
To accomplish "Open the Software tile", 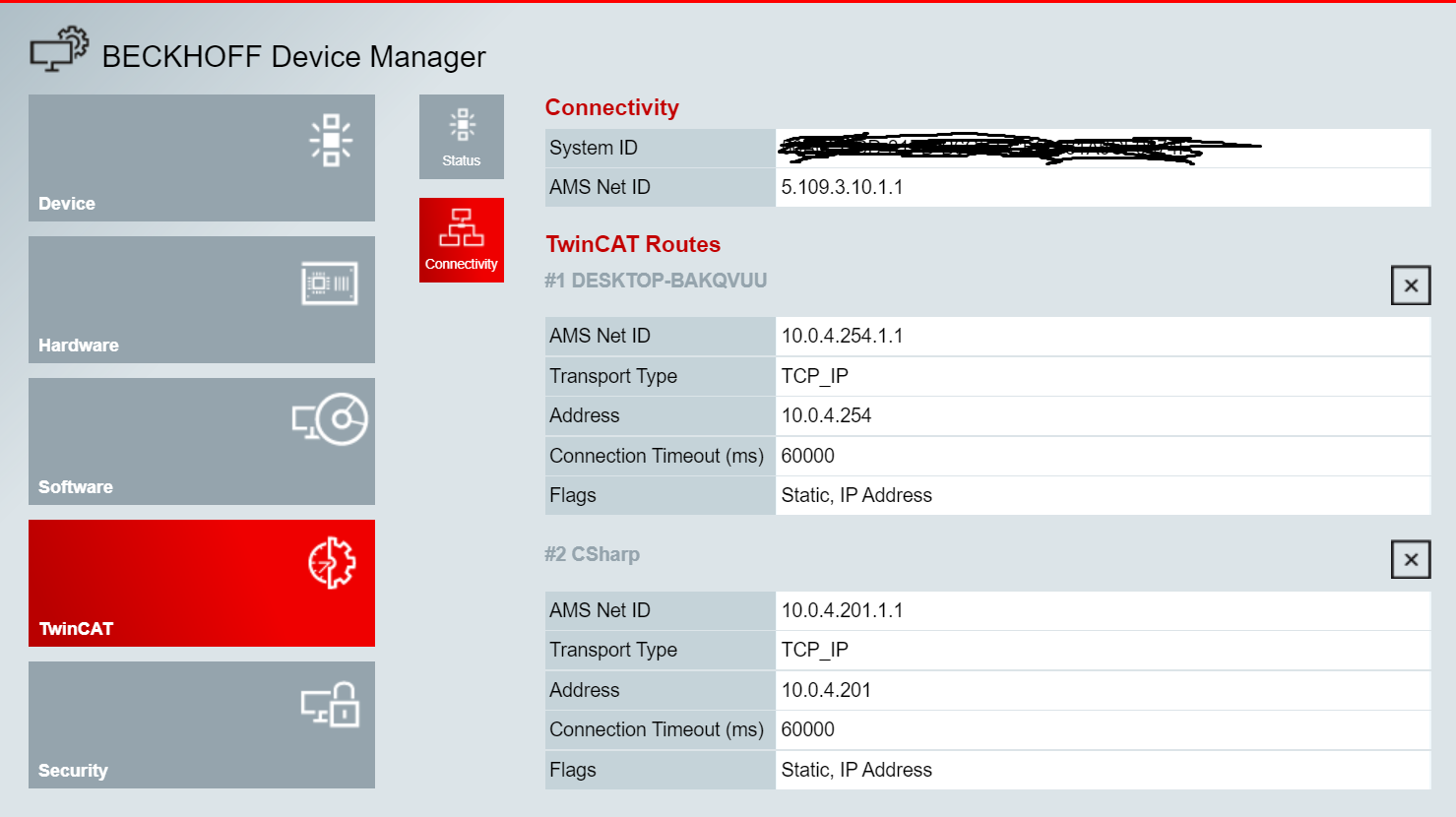I will point(202,441).
